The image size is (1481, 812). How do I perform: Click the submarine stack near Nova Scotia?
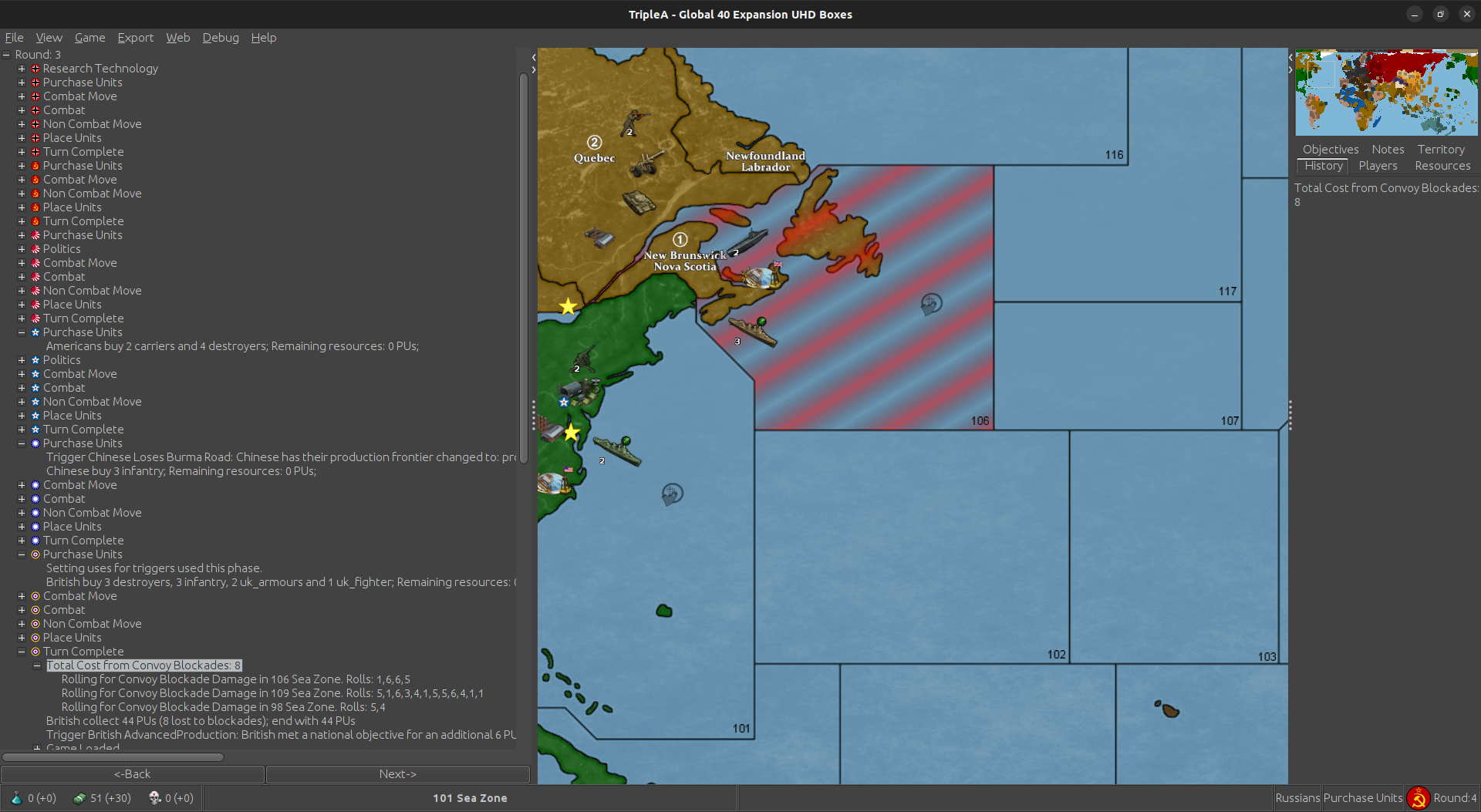click(747, 241)
